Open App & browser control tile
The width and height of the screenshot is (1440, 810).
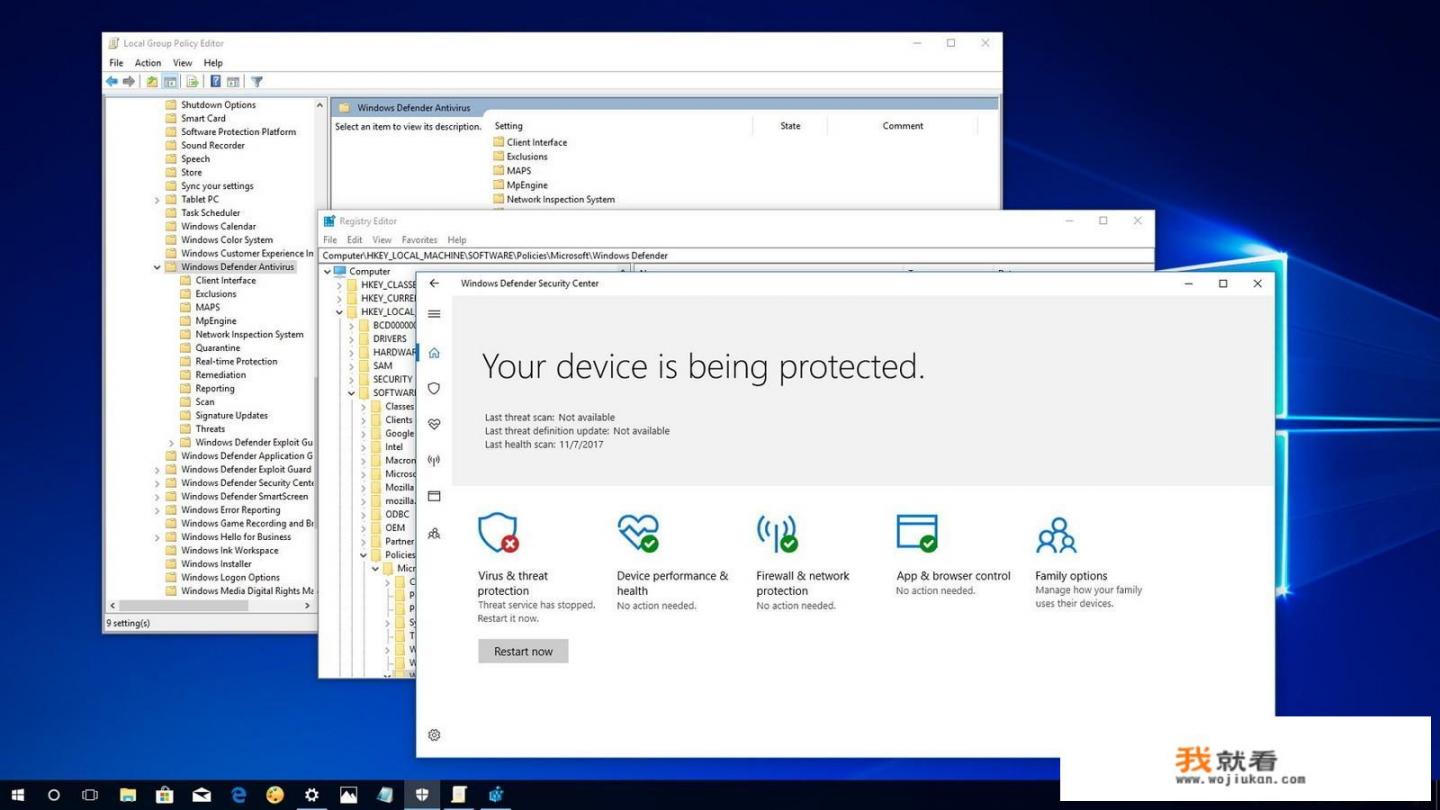click(953, 554)
